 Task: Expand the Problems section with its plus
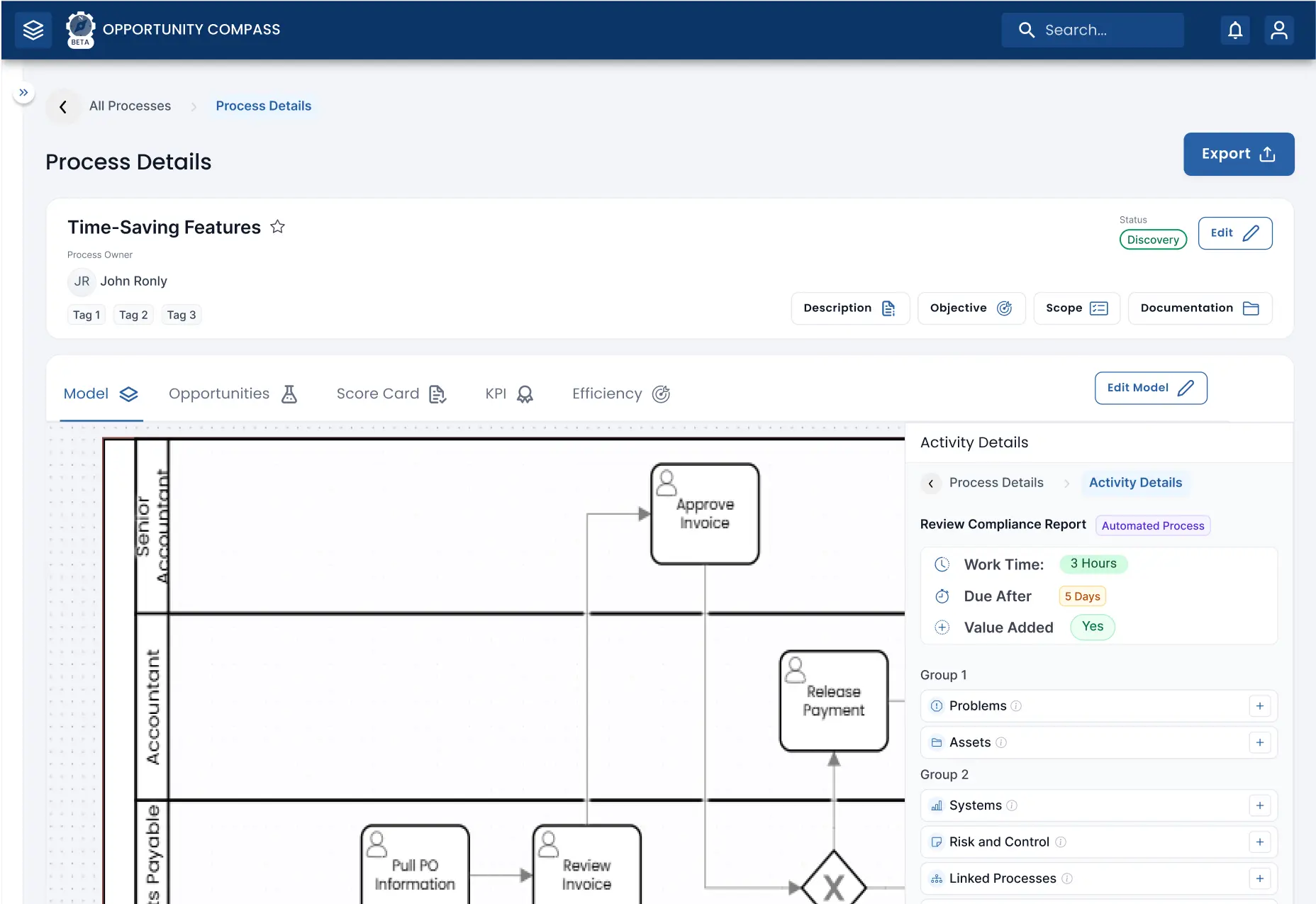tap(1260, 706)
